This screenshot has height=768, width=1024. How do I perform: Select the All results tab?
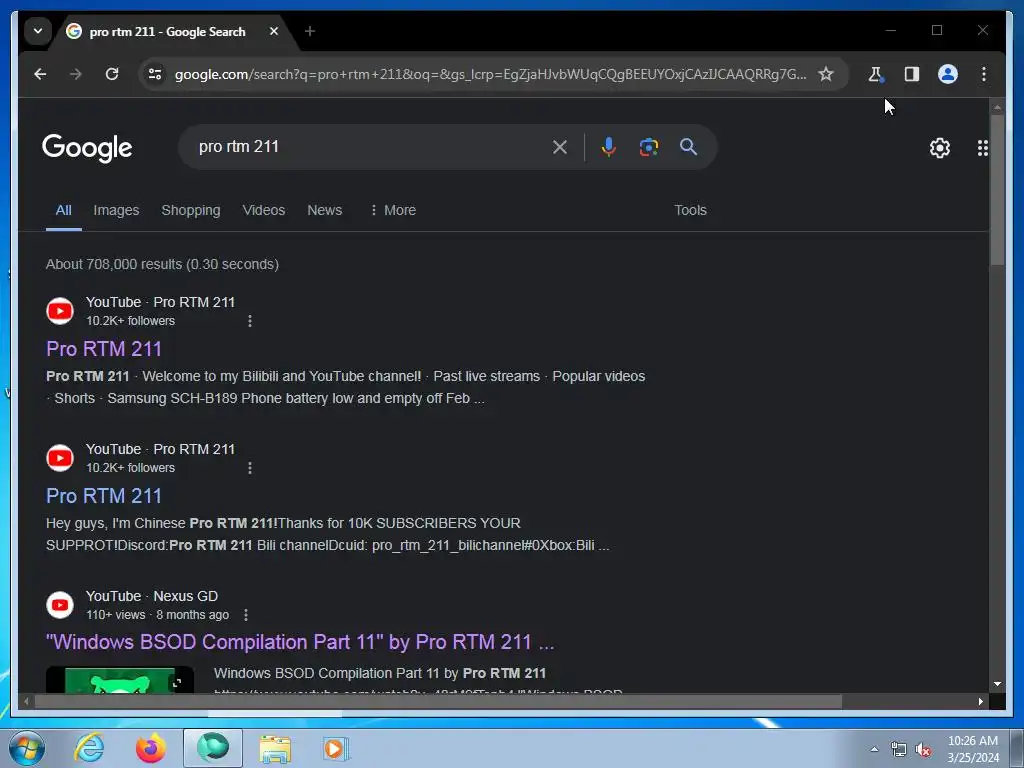point(63,210)
